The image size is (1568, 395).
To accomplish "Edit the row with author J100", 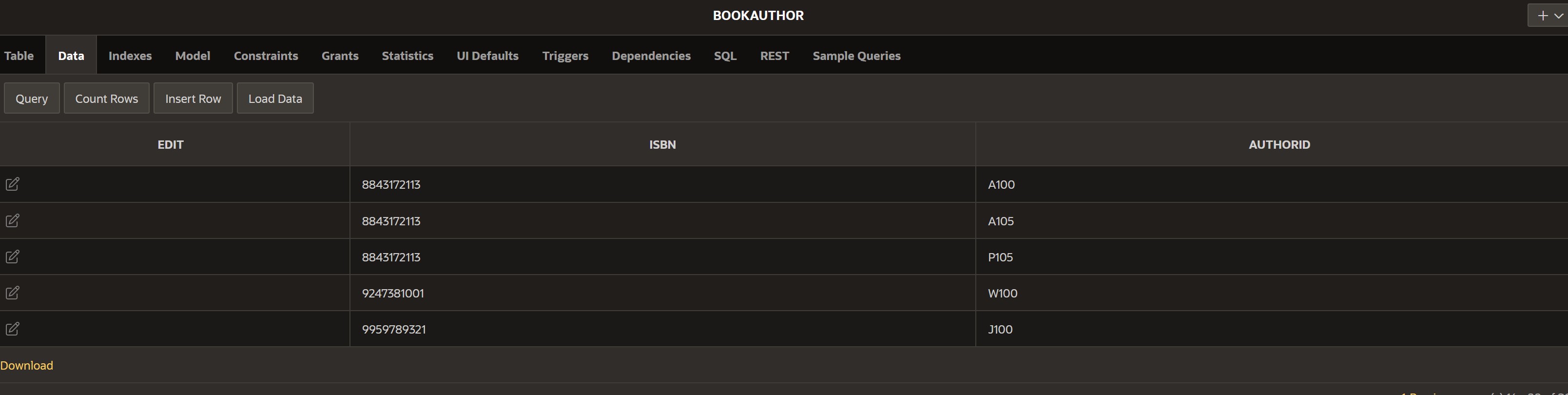I will (12, 329).
